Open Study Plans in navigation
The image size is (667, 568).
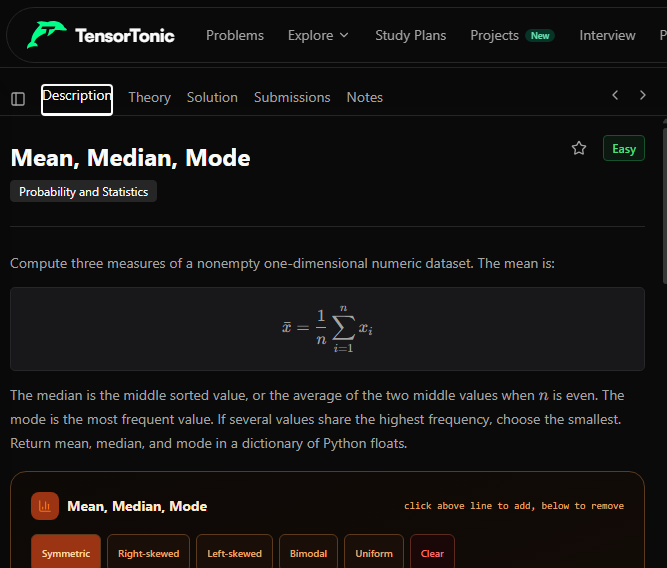click(x=410, y=35)
